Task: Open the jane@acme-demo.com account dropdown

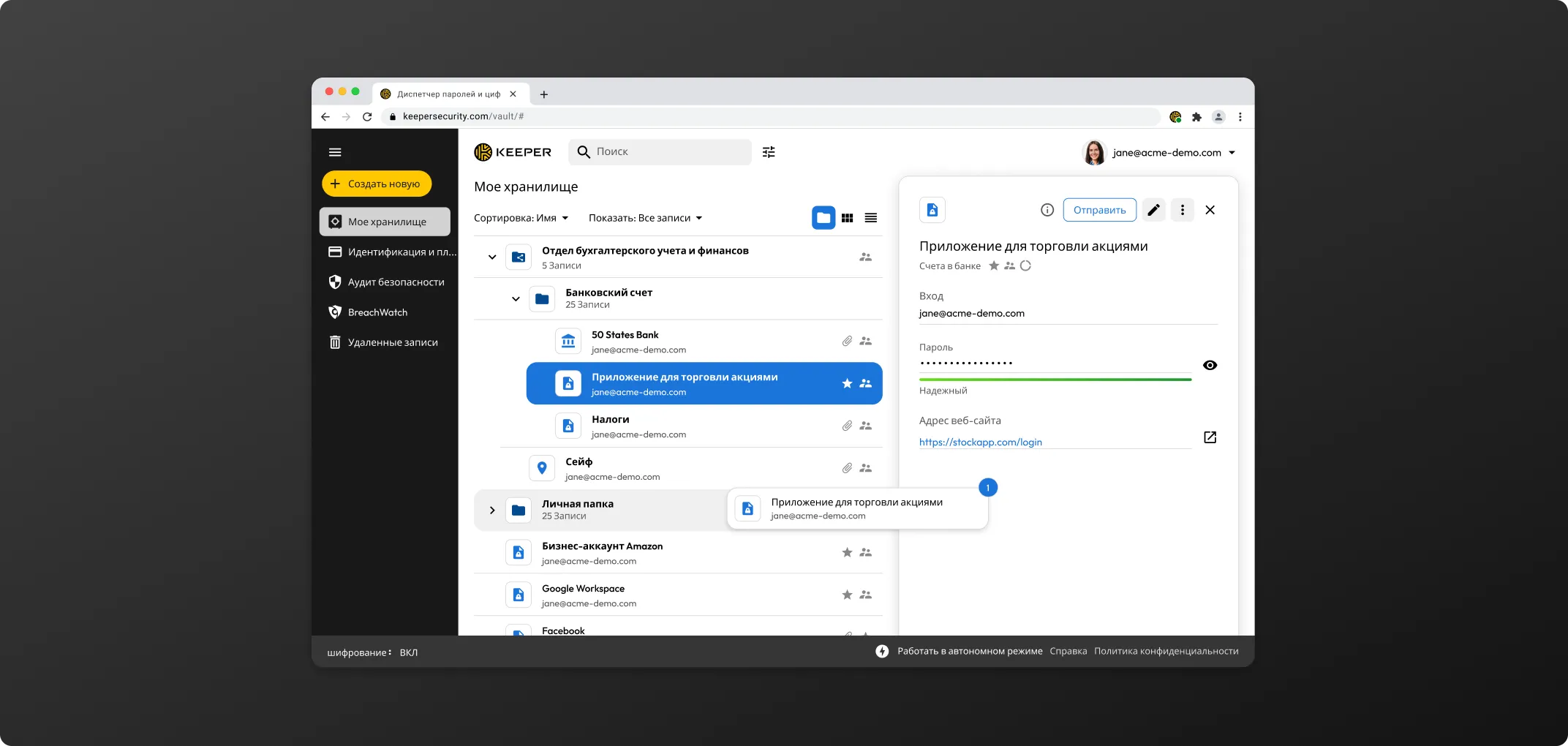Action: [1161, 153]
